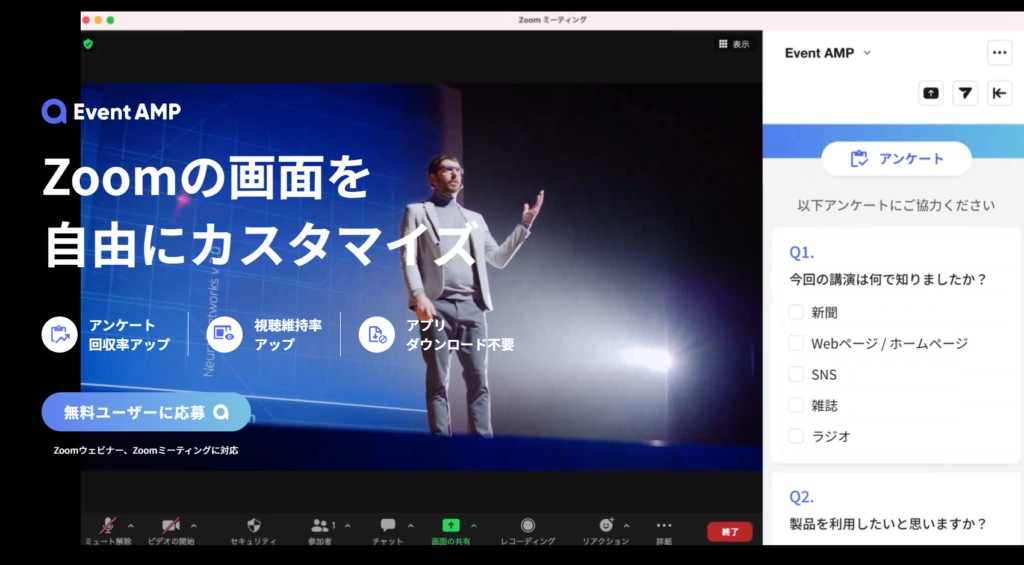Click the no app download icon
Screen dimensions: 1024x565
click(x=376, y=334)
